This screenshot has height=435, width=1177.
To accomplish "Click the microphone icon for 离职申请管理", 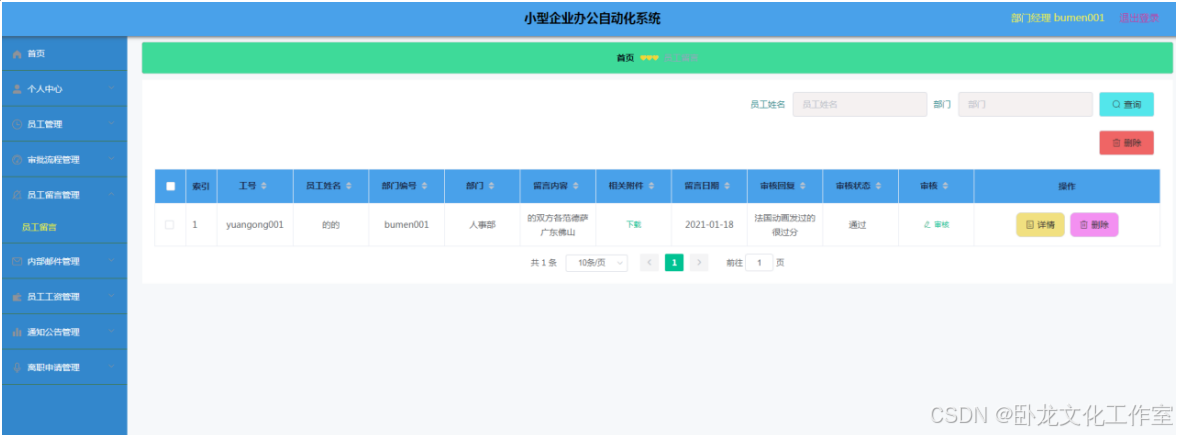I will tap(17, 368).
